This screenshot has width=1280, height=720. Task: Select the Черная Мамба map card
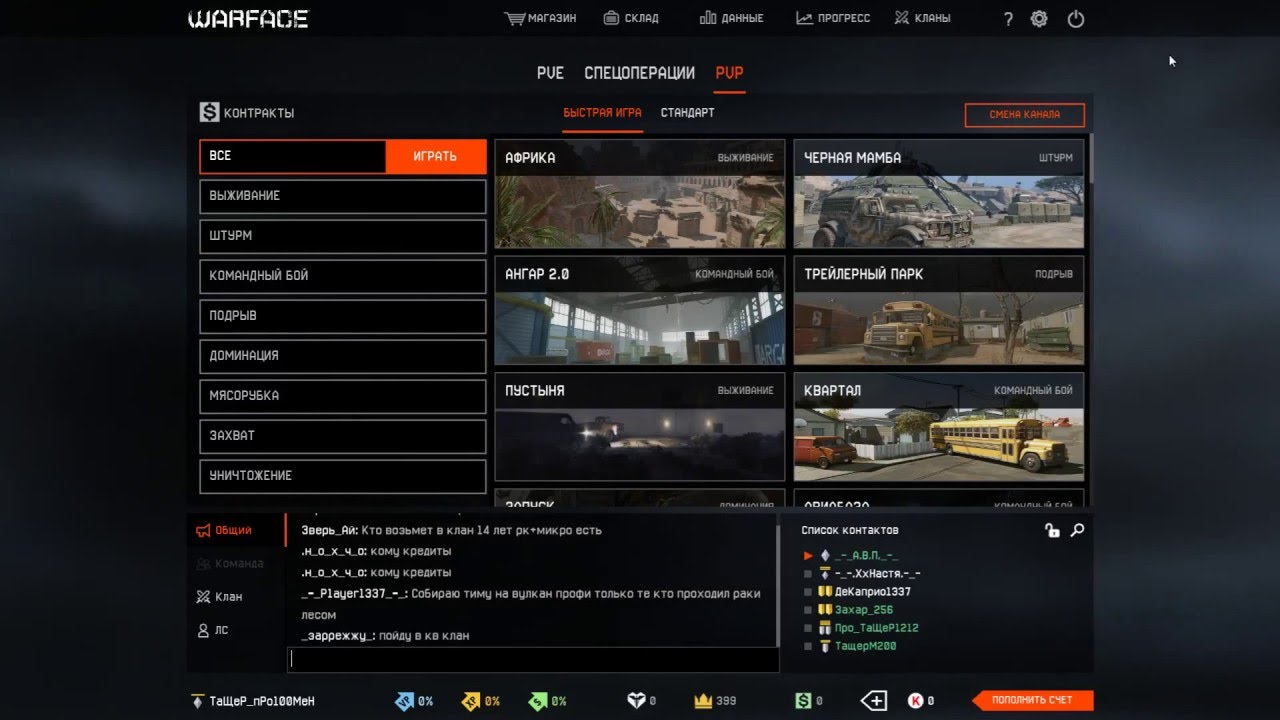tap(939, 194)
